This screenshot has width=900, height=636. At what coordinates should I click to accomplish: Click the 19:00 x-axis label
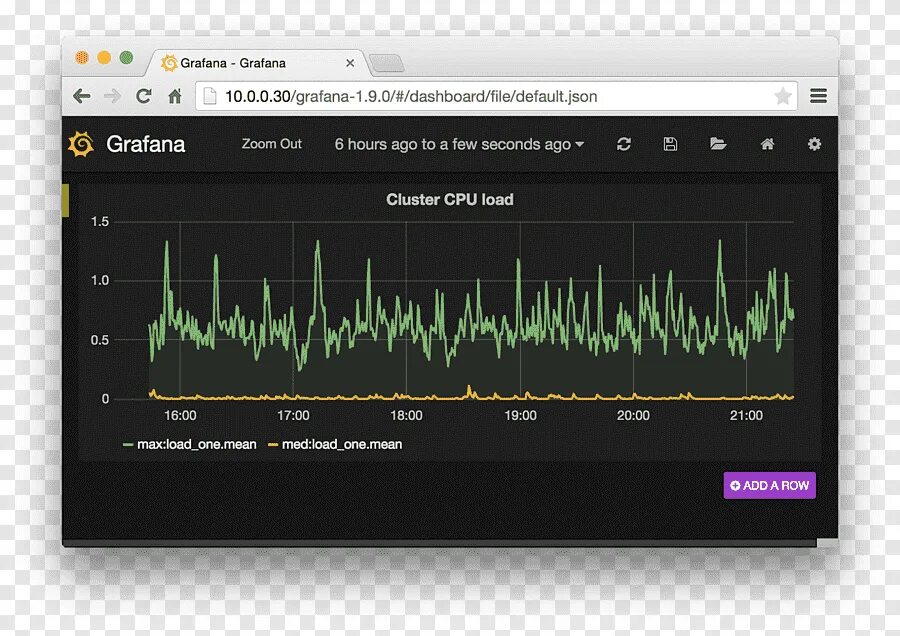tap(521, 415)
